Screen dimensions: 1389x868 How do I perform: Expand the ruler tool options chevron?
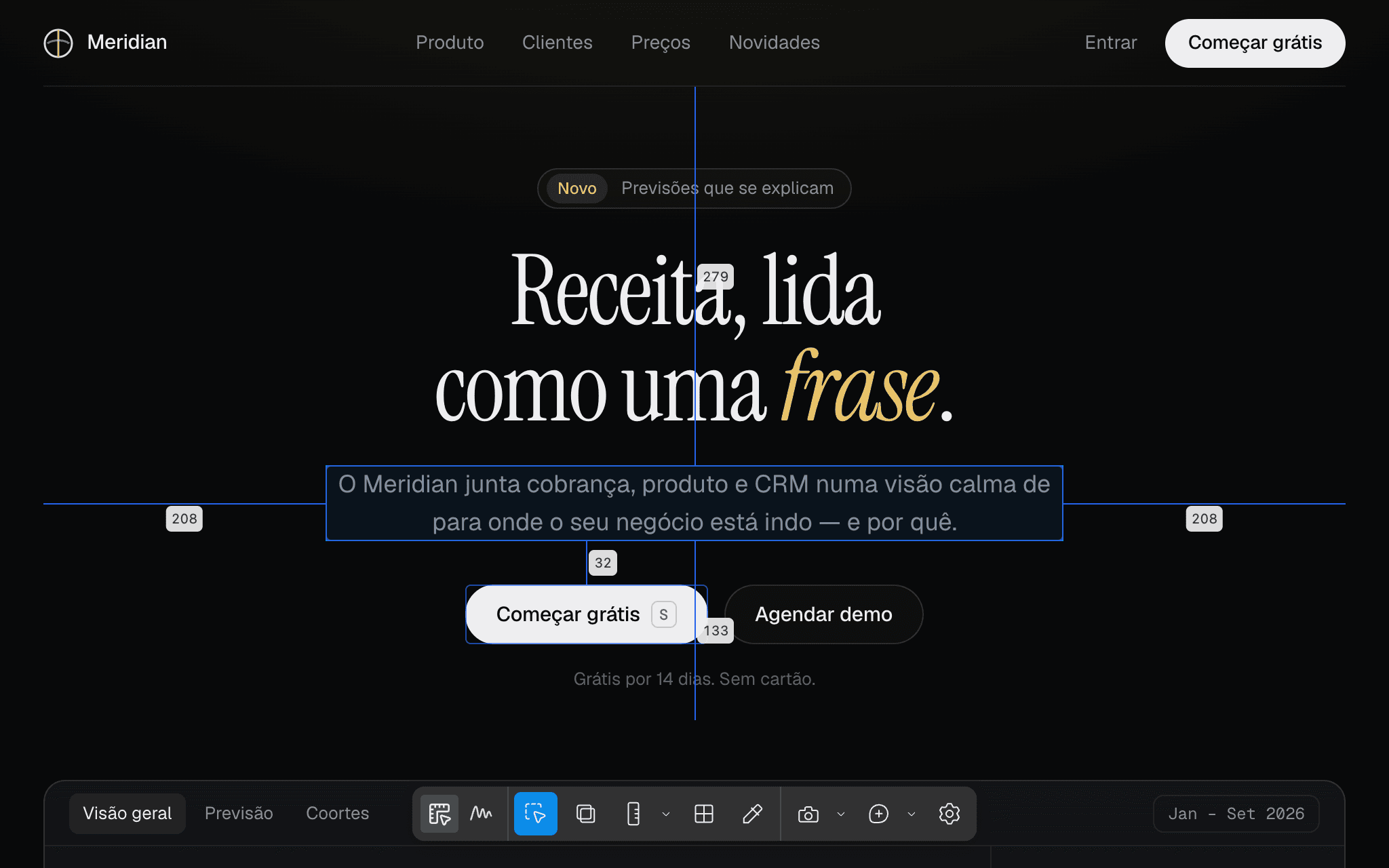(666, 814)
